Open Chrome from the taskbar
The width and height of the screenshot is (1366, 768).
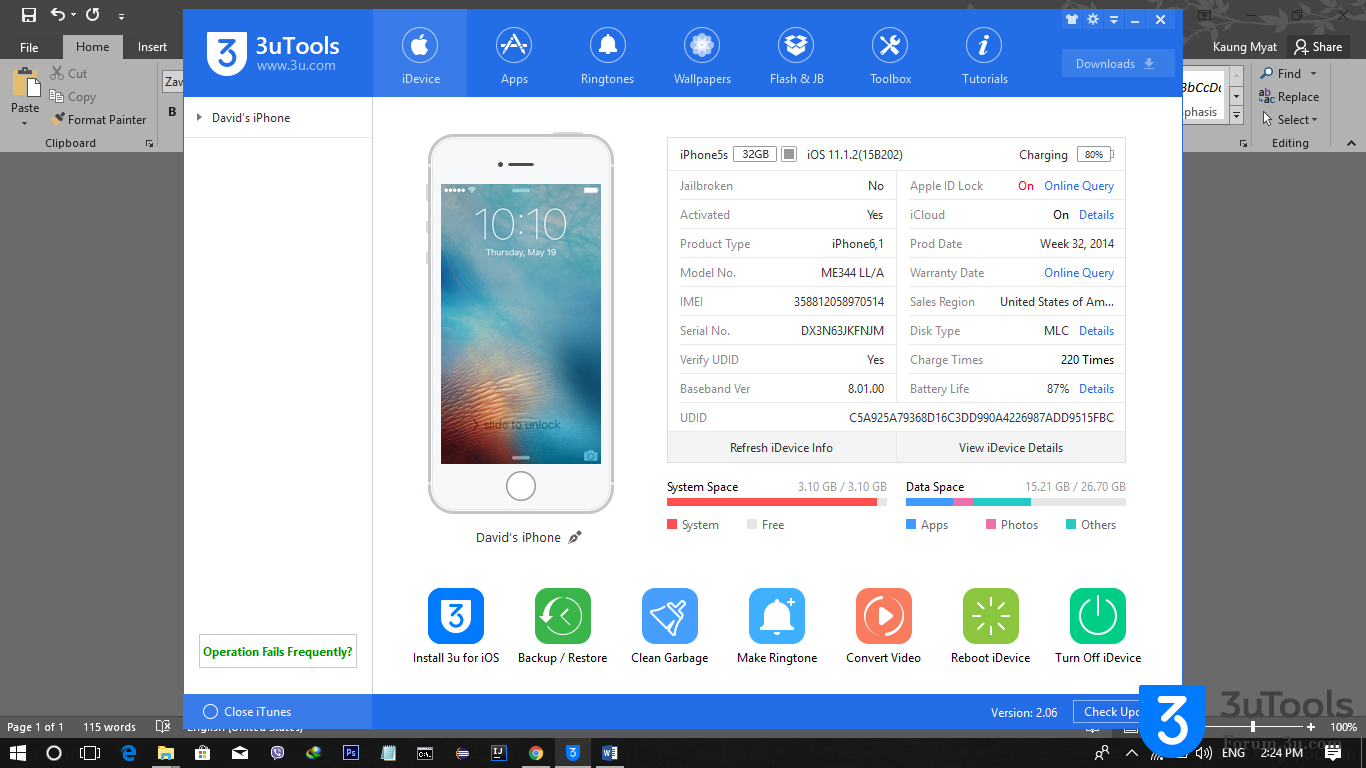coord(536,753)
